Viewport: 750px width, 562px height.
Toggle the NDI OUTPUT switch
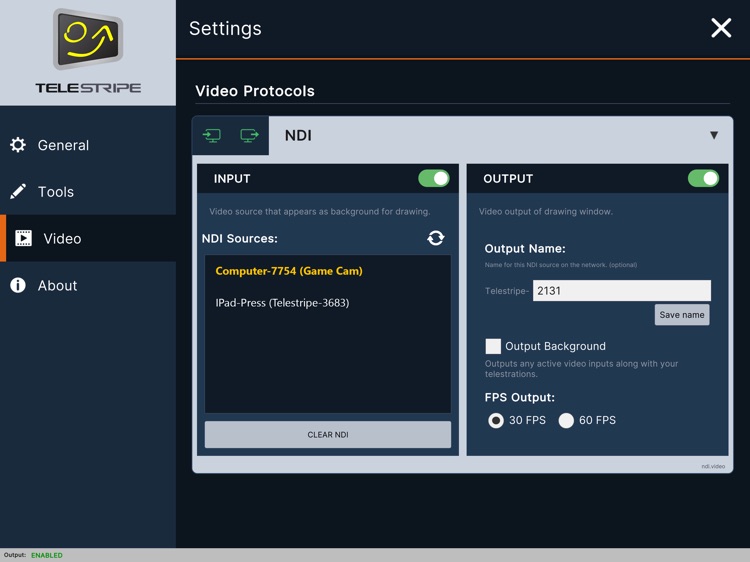(x=703, y=178)
